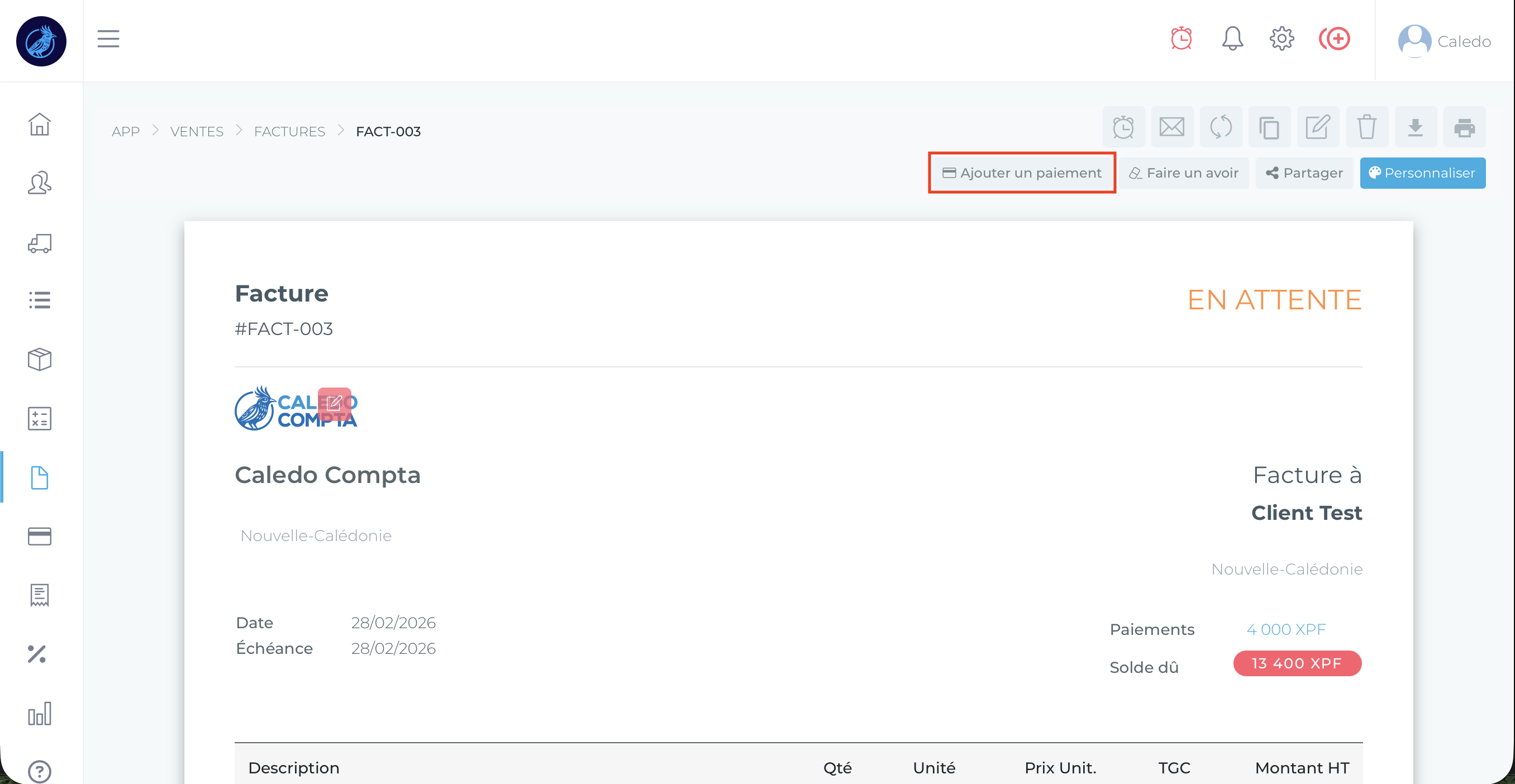Viewport: 1515px width, 784px height.
Task: Click the refresh cycle arrows icon
Action: tap(1221, 127)
